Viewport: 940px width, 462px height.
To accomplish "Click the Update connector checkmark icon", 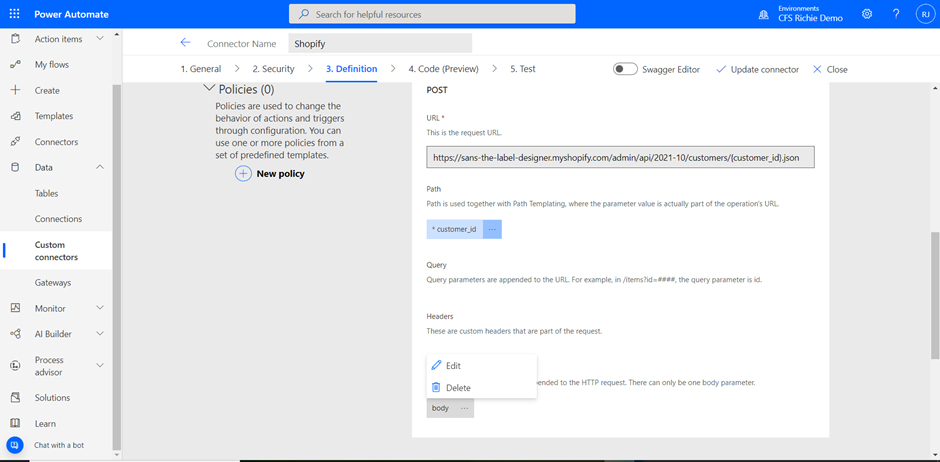I will 721,70.
